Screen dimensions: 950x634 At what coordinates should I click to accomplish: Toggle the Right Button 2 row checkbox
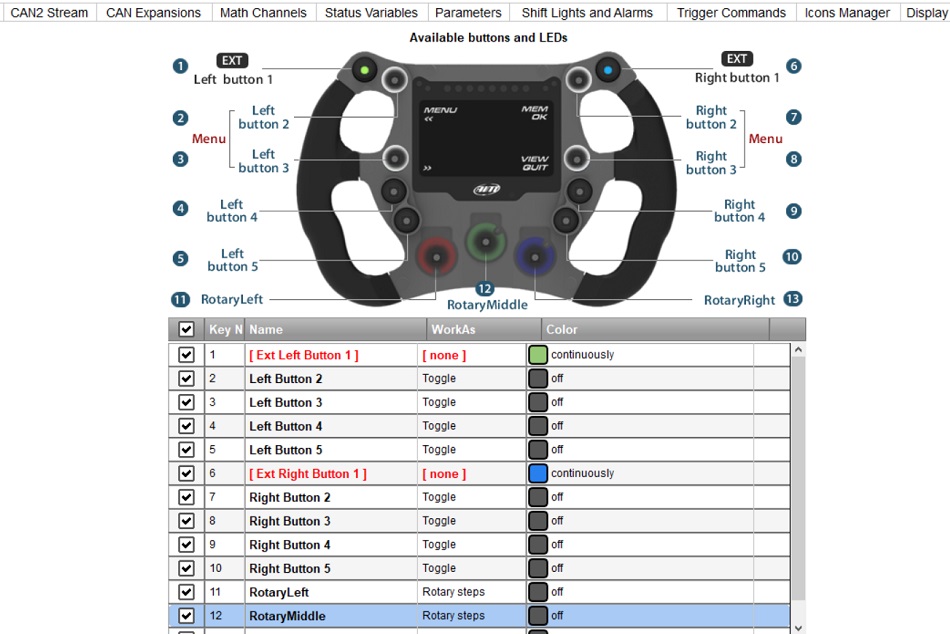186,497
